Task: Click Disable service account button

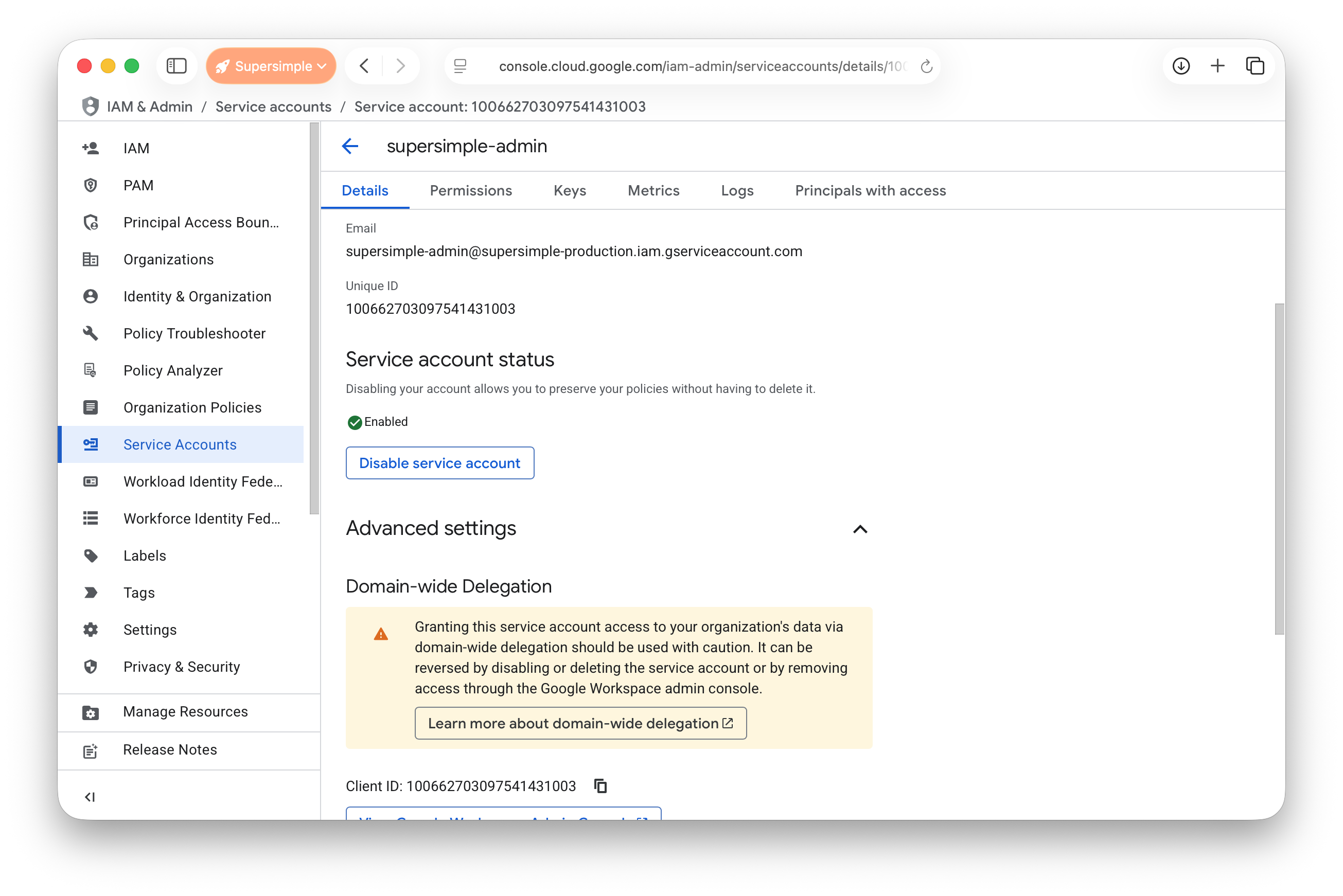Action: (x=439, y=463)
